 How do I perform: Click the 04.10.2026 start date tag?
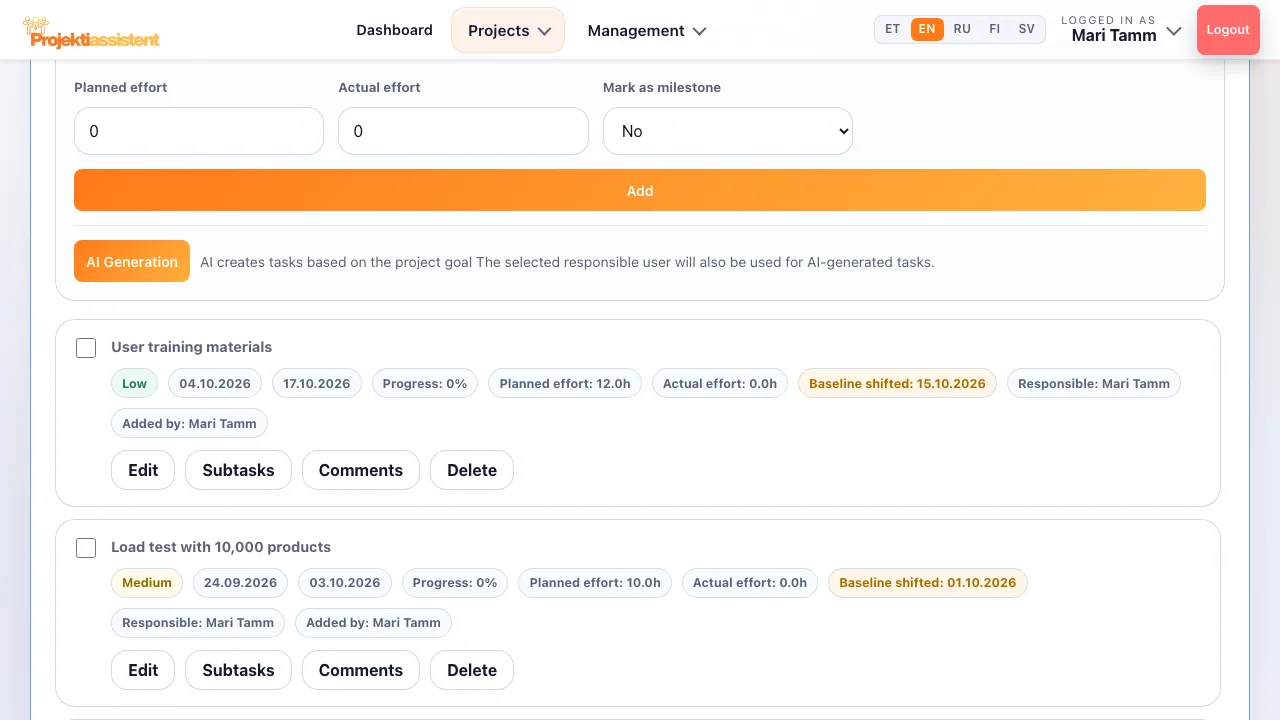click(x=215, y=383)
